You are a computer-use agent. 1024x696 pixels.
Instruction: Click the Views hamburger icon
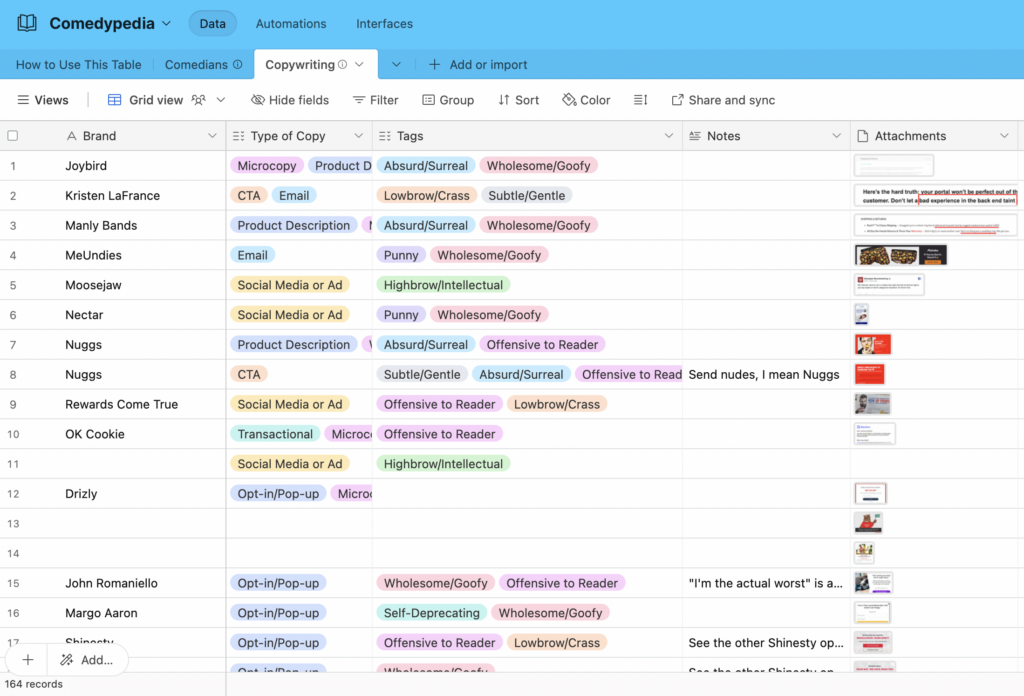click(23, 100)
